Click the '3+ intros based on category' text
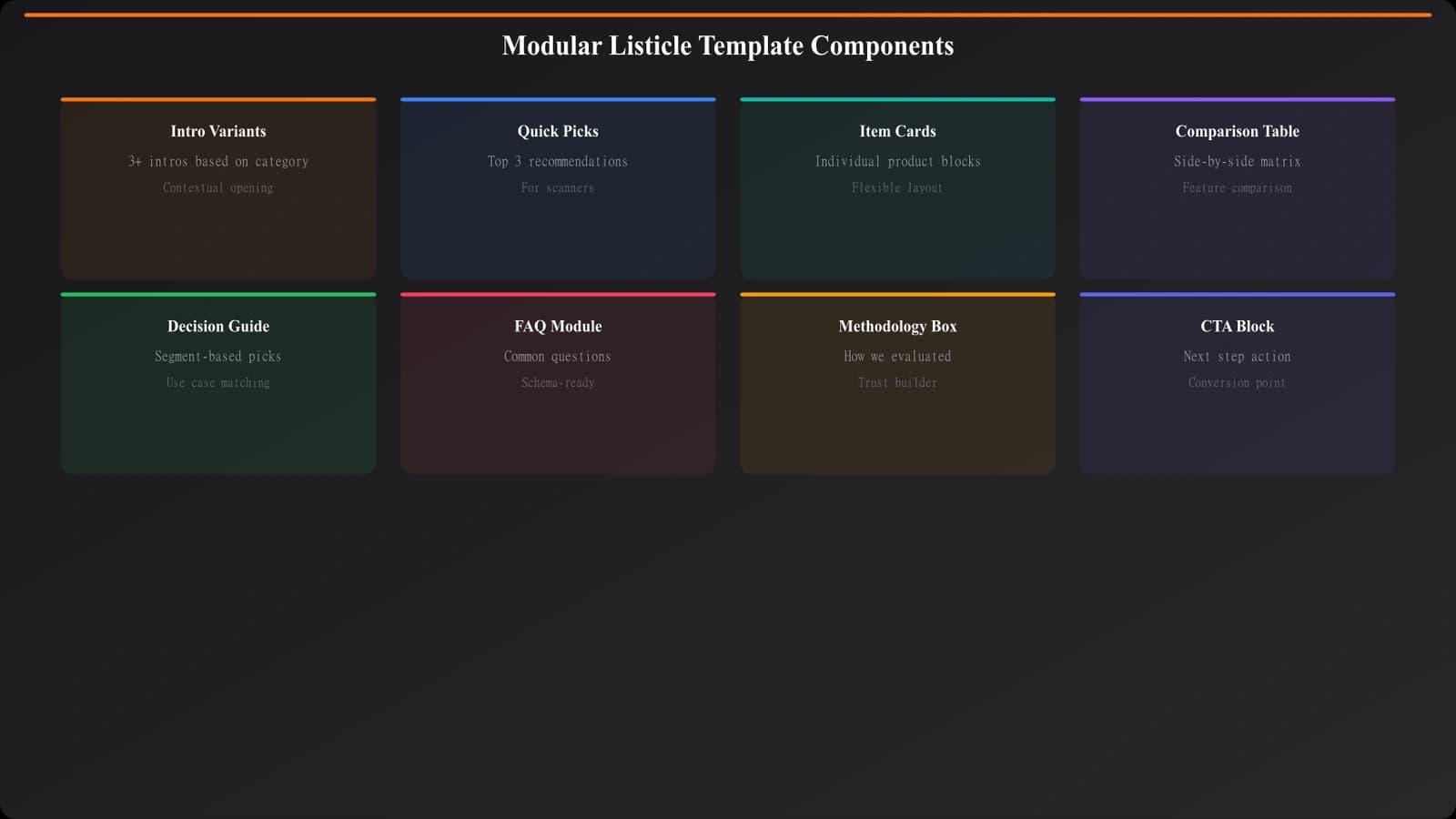 click(217, 161)
